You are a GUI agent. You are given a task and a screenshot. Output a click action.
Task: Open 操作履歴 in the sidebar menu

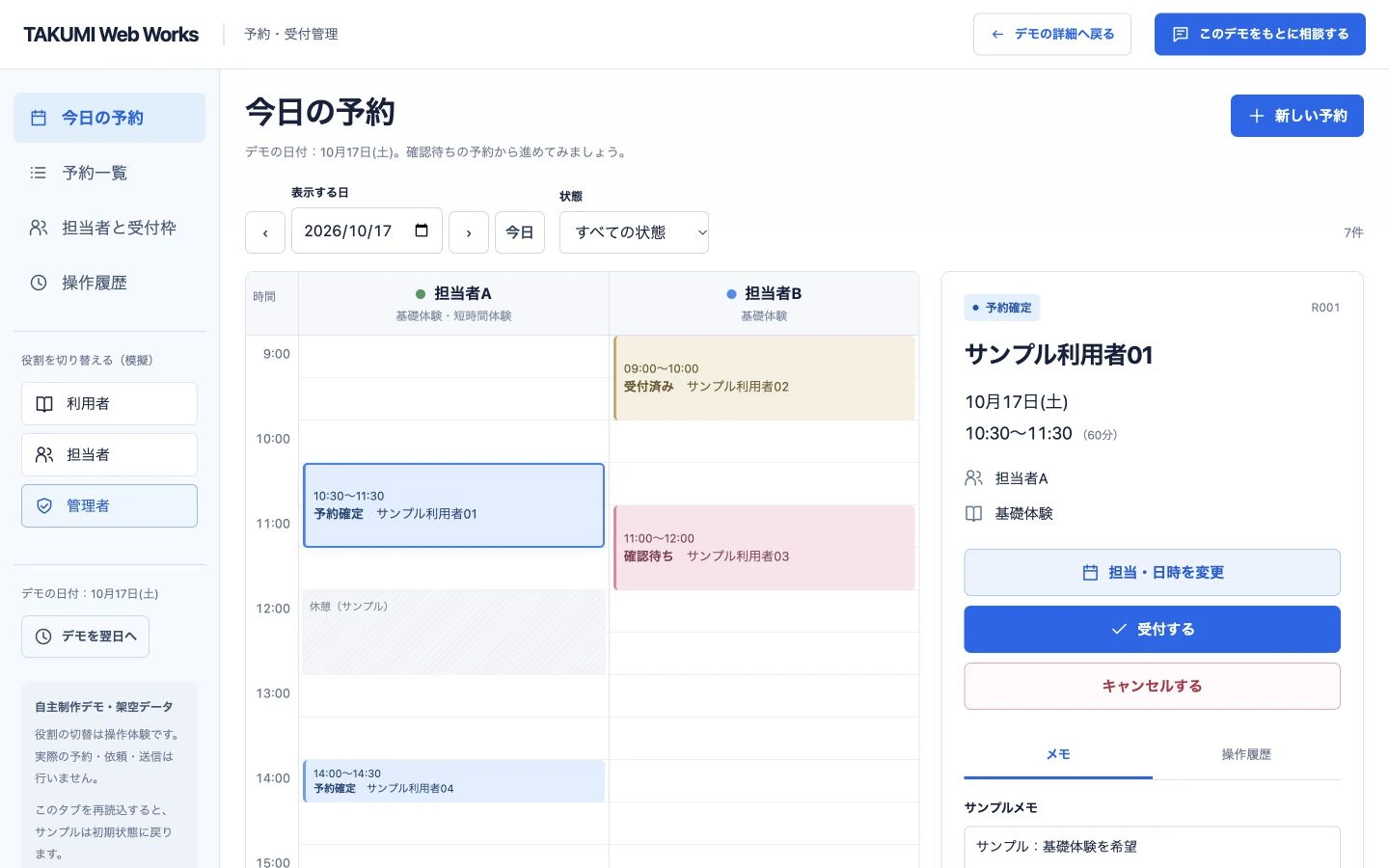(x=109, y=283)
